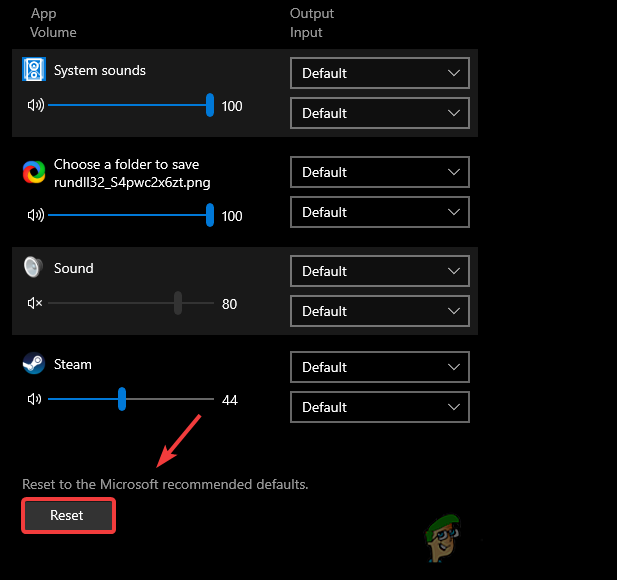Click the Sound app speaker icon

[33, 267]
